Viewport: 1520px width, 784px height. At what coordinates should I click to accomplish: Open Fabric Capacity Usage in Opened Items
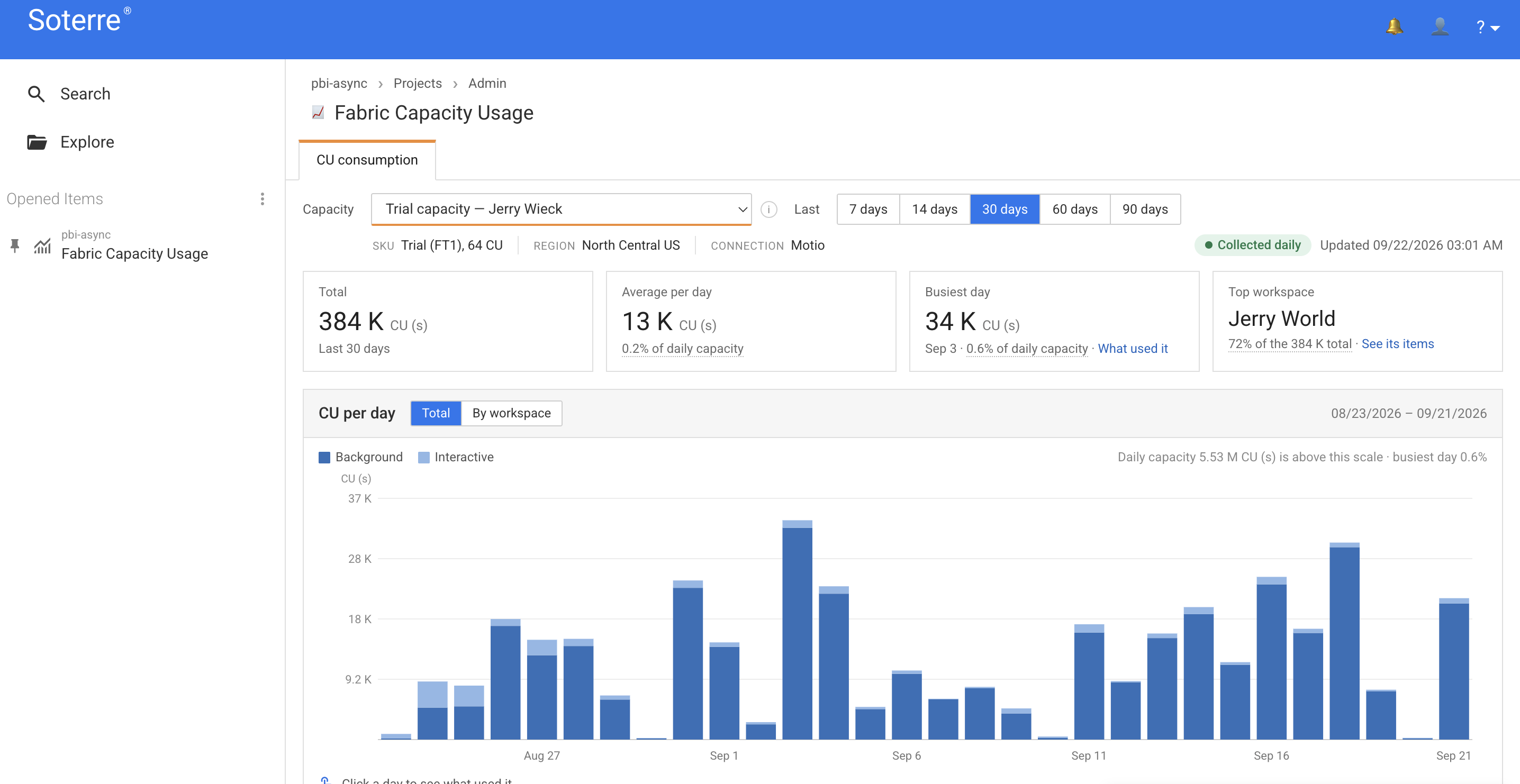(x=134, y=245)
